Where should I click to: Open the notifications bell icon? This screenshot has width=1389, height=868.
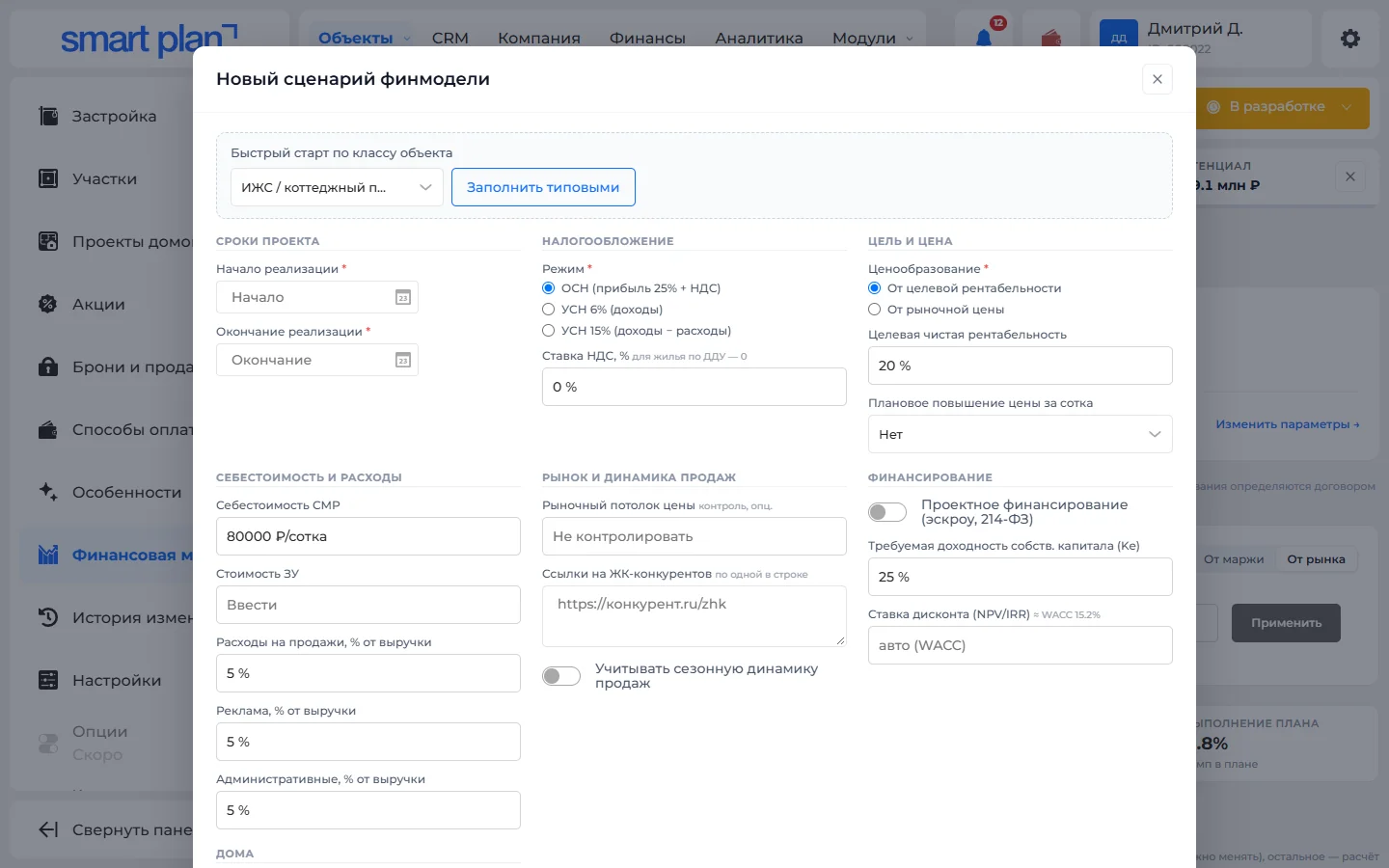984,39
